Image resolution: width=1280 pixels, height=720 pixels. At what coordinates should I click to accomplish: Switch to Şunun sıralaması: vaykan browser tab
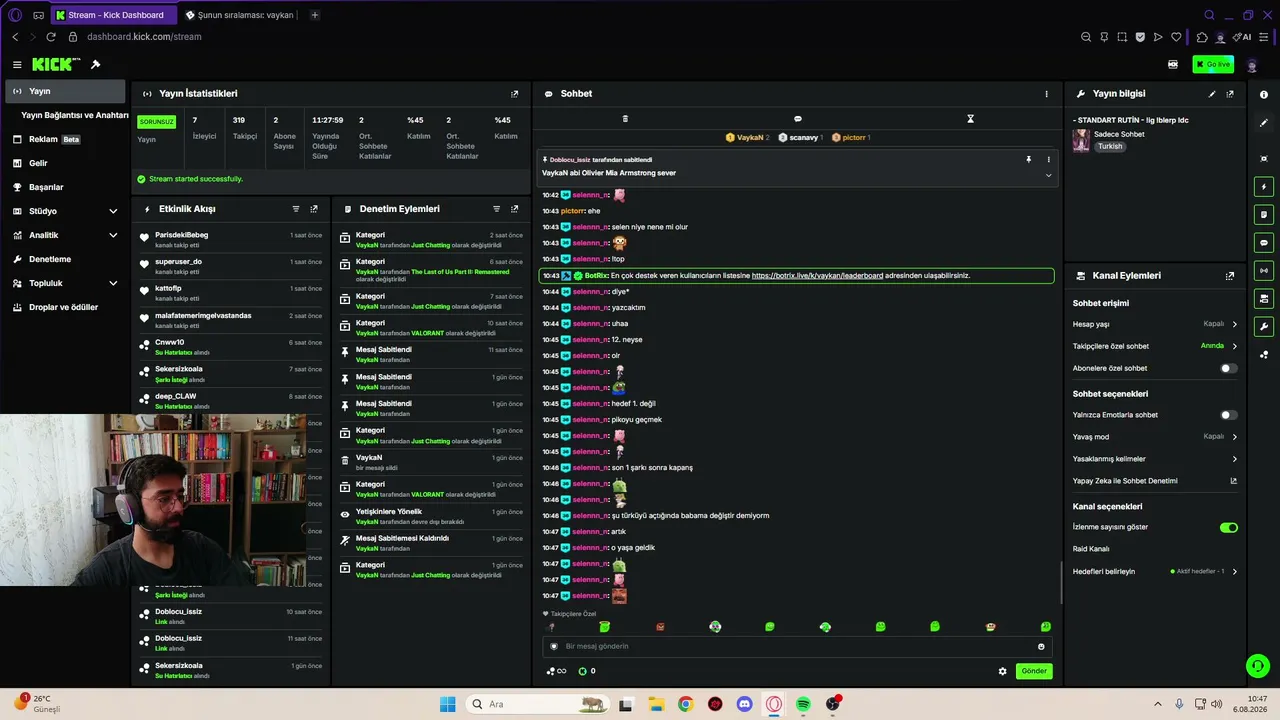point(240,15)
